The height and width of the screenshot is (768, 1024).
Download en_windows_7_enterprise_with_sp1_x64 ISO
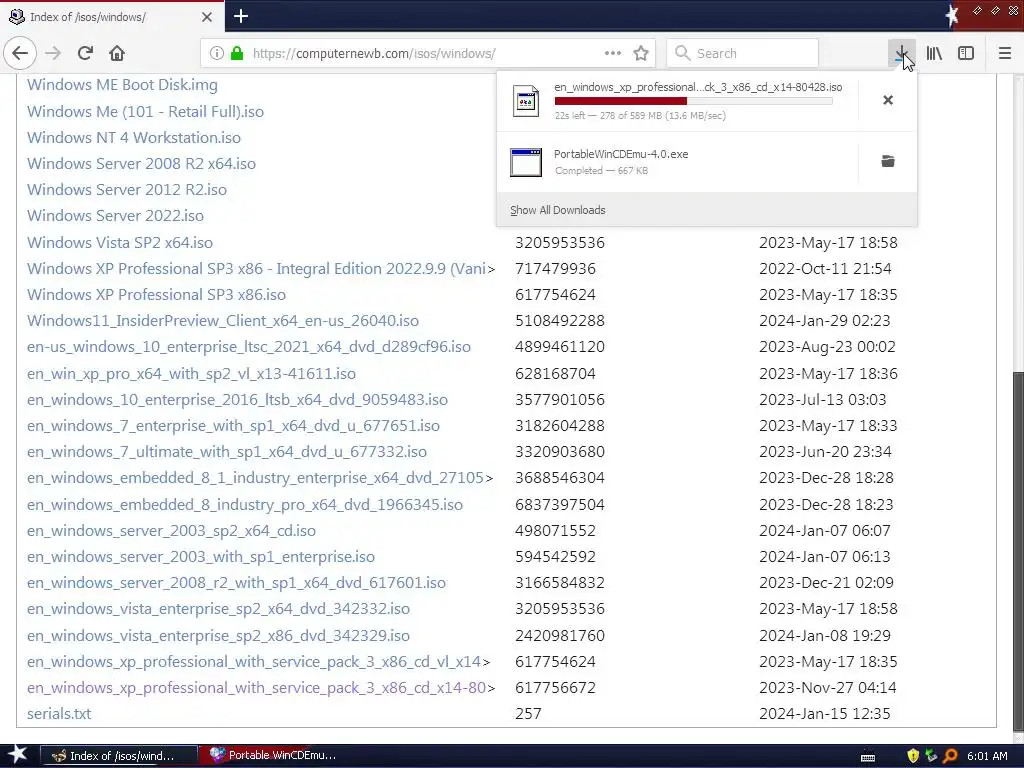click(x=233, y=426)
